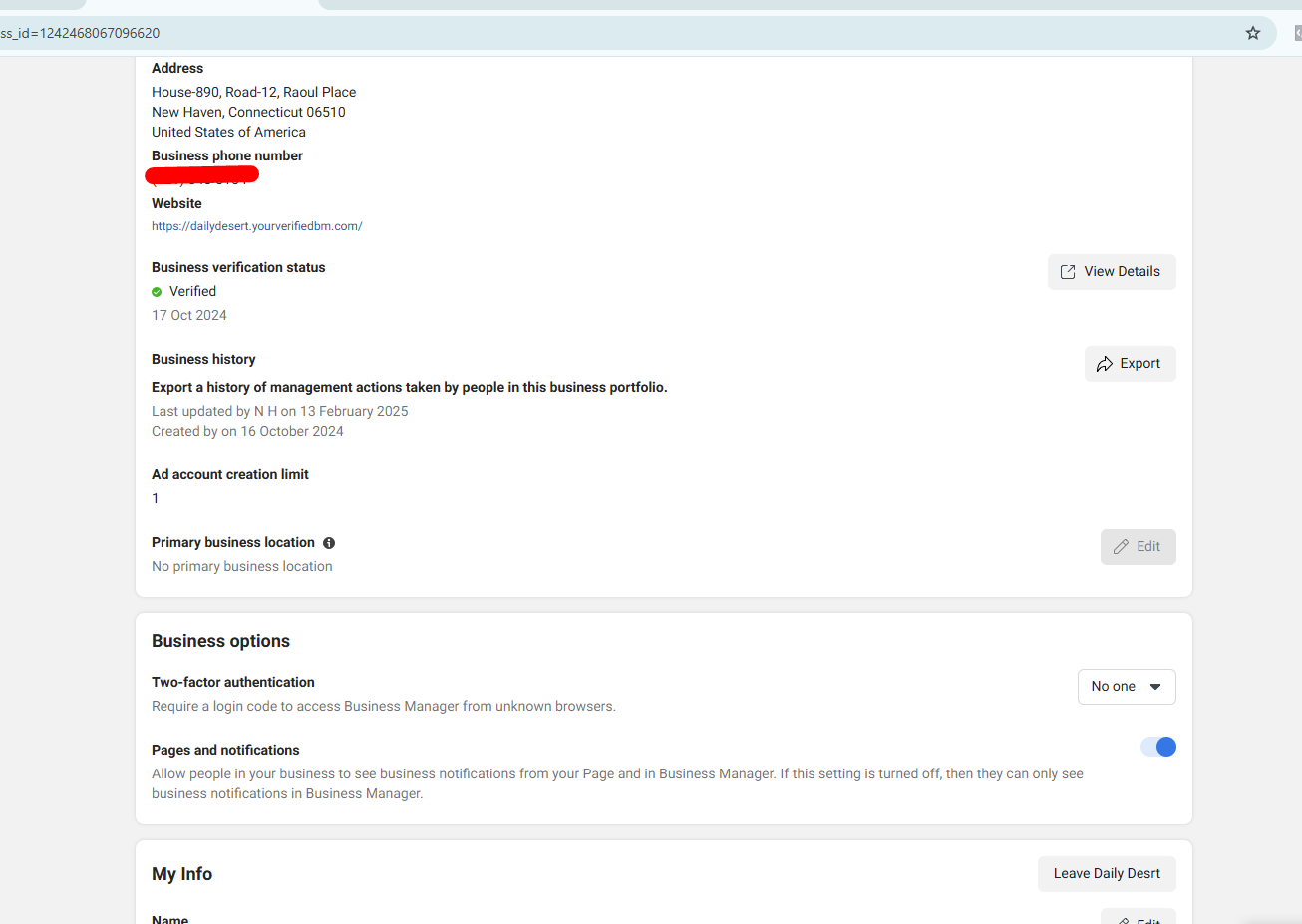Click the external-link icon on View Details
The height and width of the screenshot is (924, 1302).
[1068, 272]
